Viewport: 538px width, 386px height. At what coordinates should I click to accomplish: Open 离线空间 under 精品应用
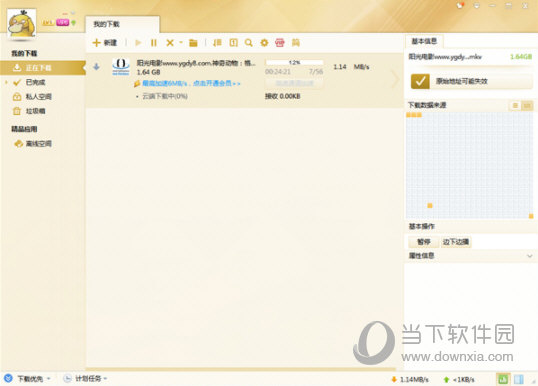pyautogui.click(x=38, y=144)
